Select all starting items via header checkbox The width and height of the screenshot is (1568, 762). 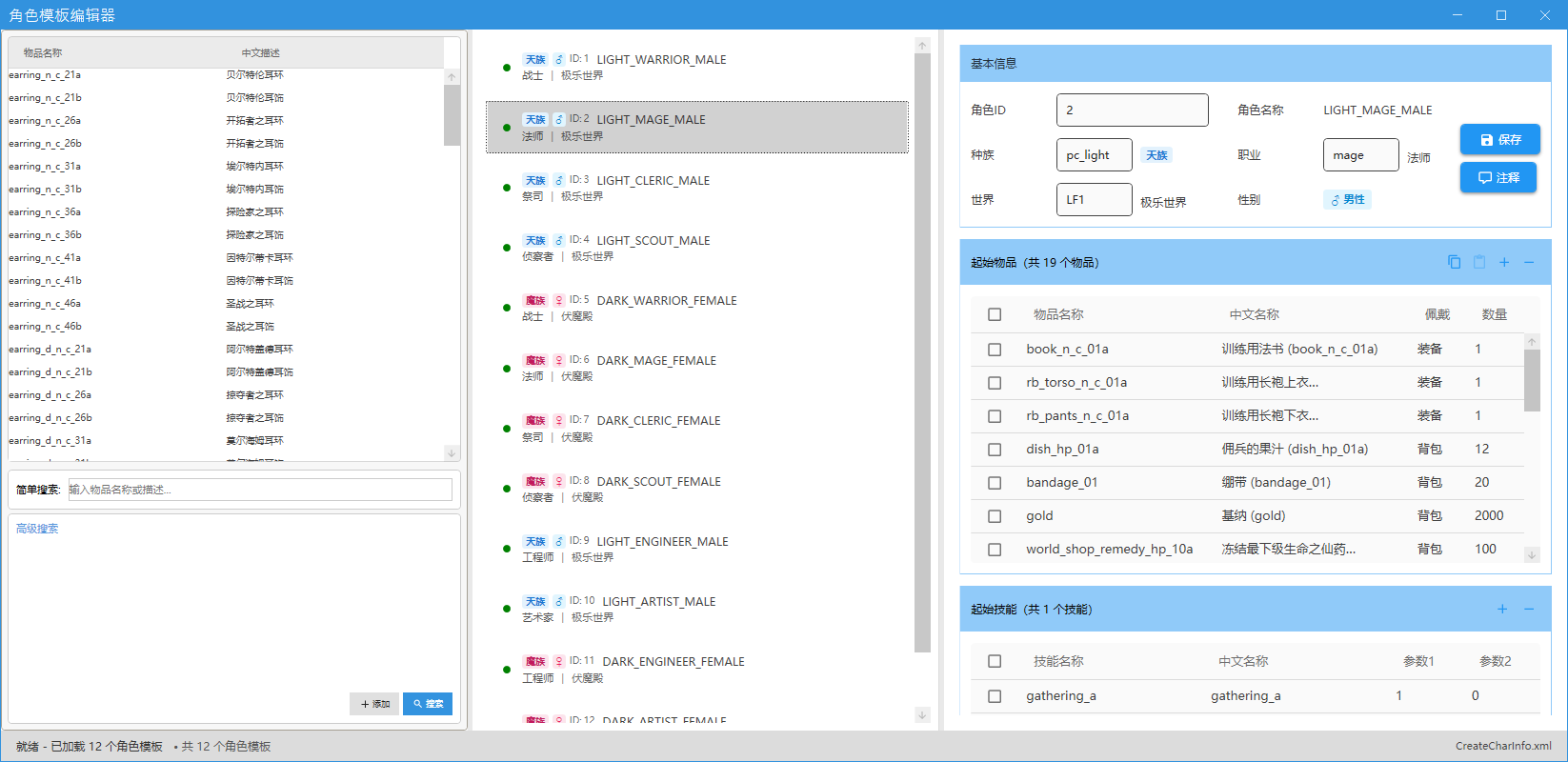[995, 314]
